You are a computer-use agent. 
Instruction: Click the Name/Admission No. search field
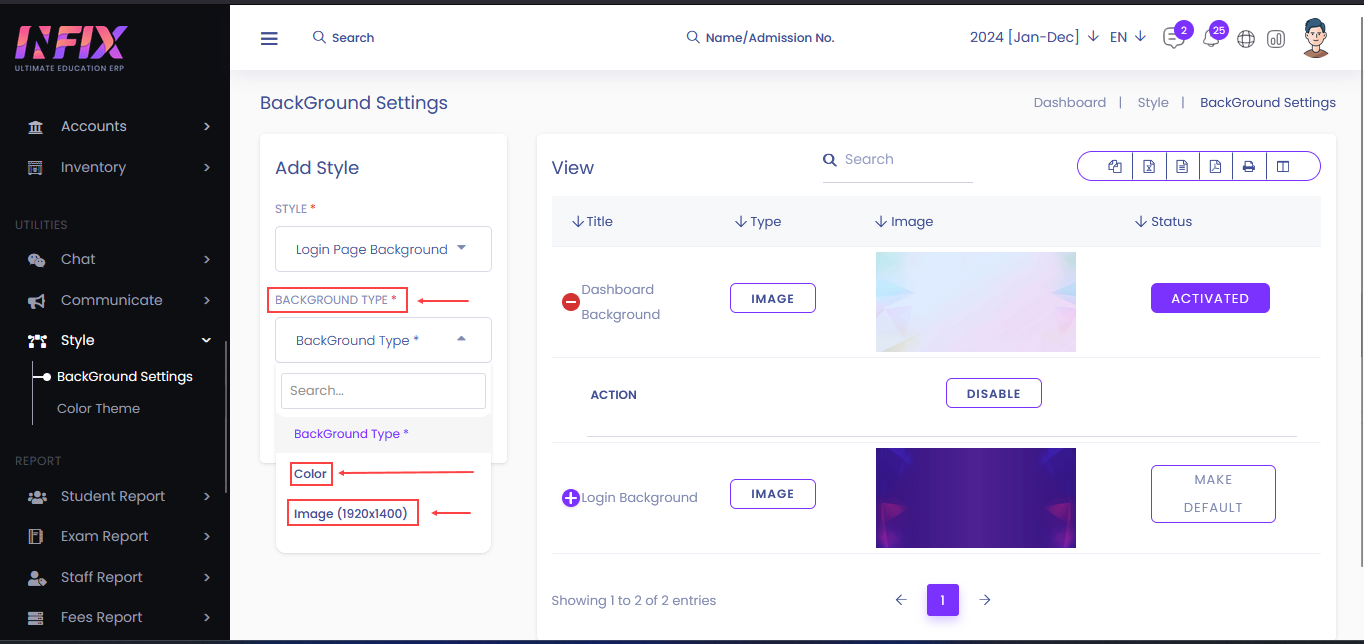[760, 38]
